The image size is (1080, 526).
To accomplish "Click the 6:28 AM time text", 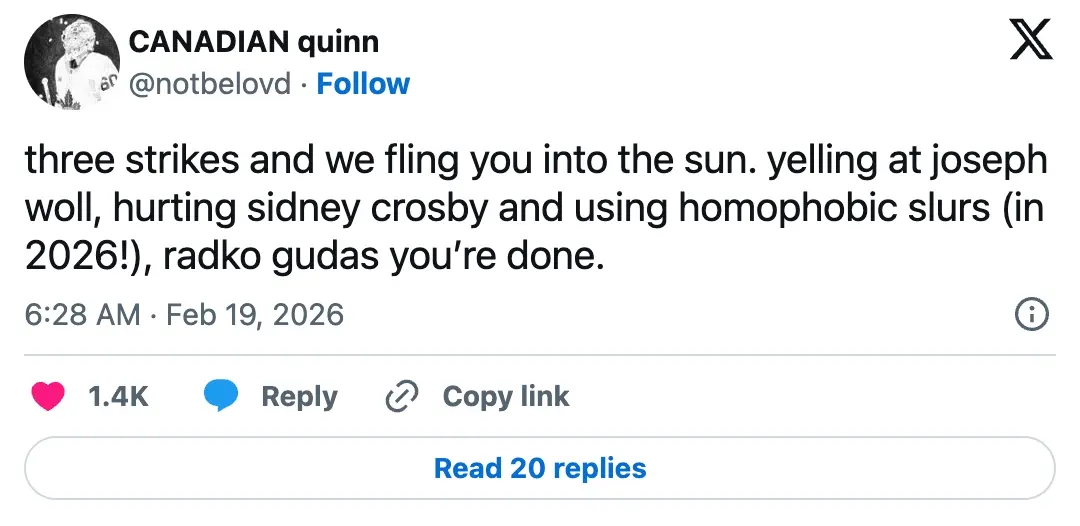I will [x=82, y=316].
